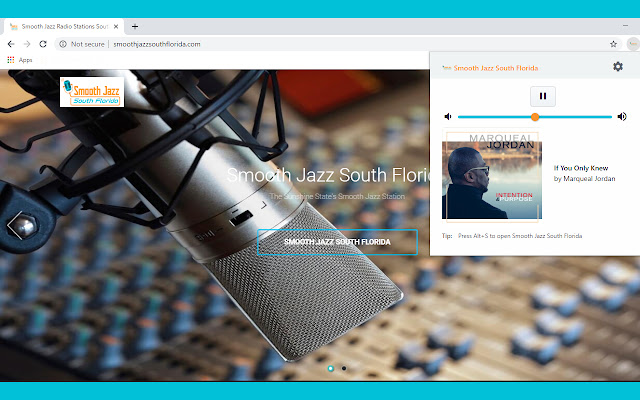The width and height of the screenshot is (640, 400).
Task: Reload the current page
Action: point(43,44)
